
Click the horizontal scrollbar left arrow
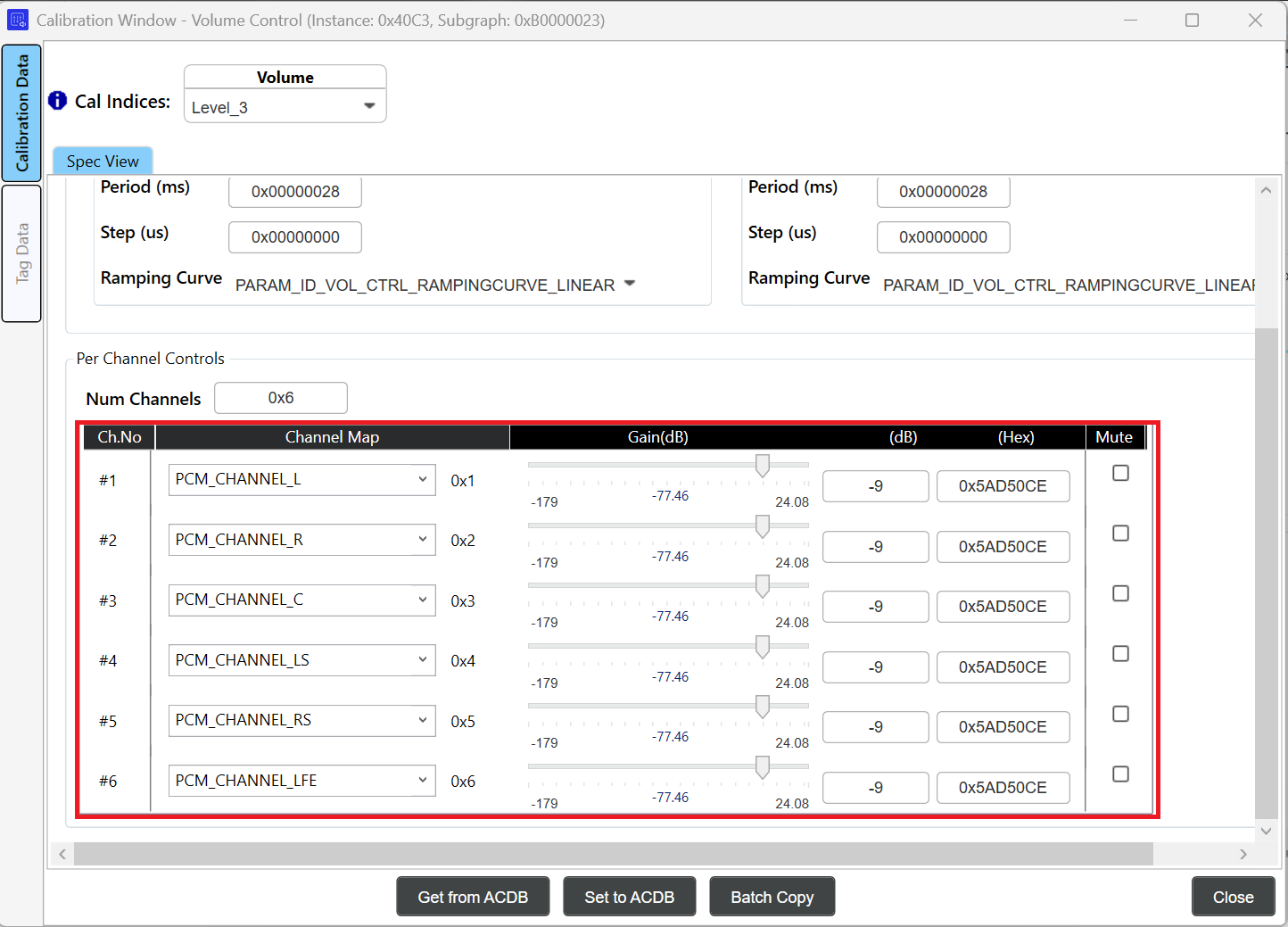62,855
